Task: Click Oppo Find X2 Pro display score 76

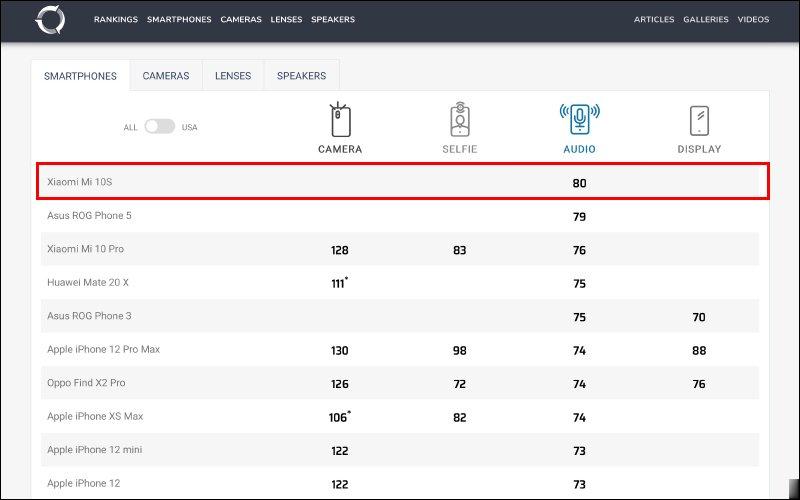Action: click(699, 384)
